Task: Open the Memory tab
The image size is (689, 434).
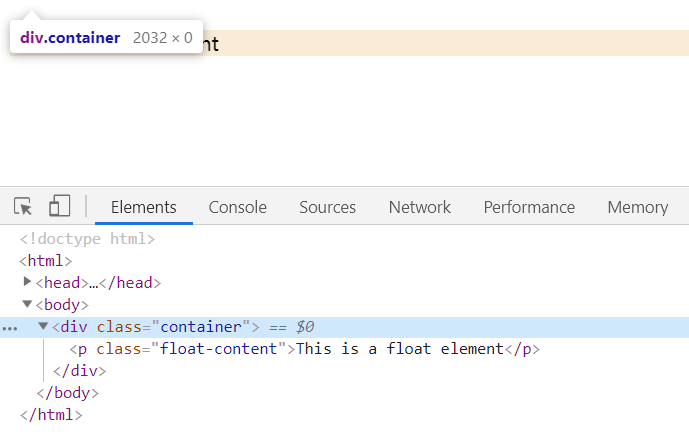Action: coord(637,207)
